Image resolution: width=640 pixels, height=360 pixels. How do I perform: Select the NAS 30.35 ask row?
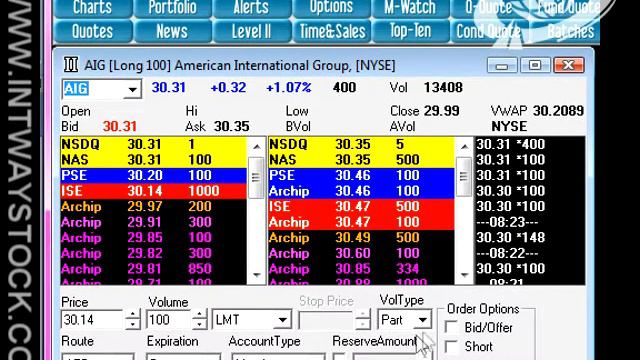pos(361,160)
